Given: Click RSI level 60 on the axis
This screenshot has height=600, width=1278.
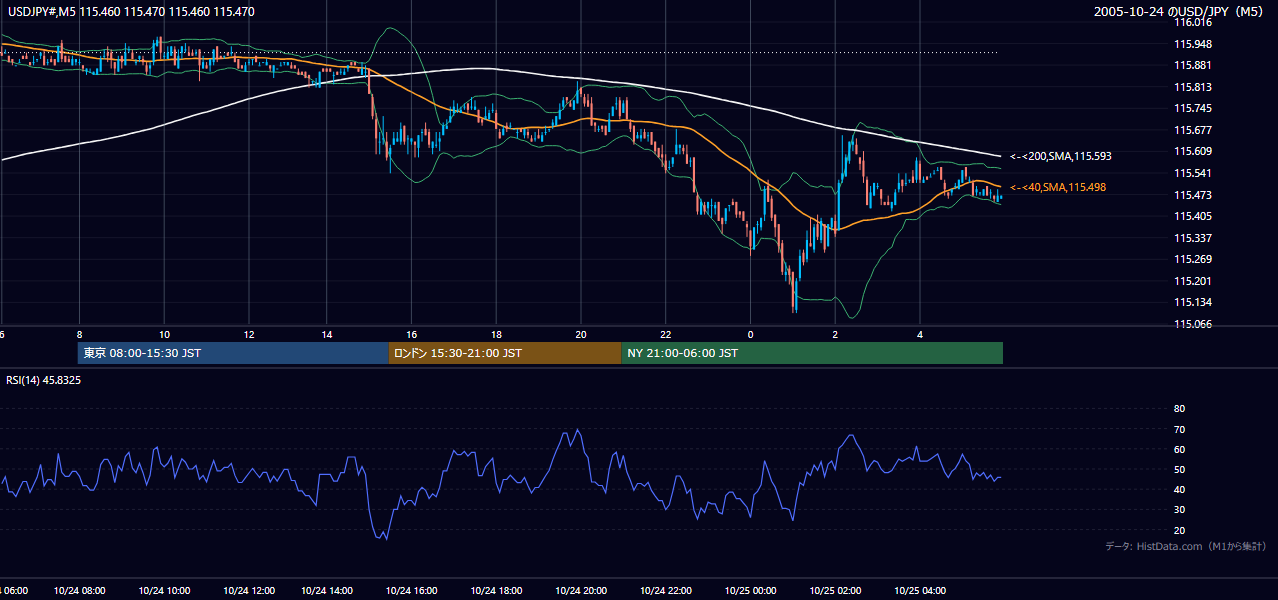Looking at the screenshot, I should (x=1180, y=449).
